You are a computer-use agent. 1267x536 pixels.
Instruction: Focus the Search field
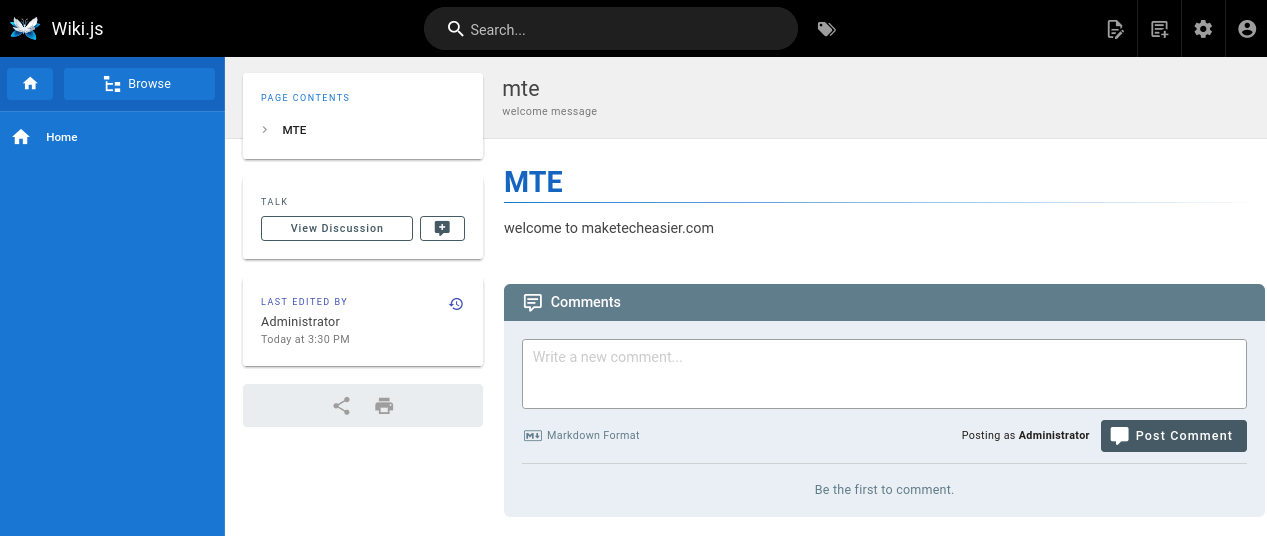(x=620, y=29)
